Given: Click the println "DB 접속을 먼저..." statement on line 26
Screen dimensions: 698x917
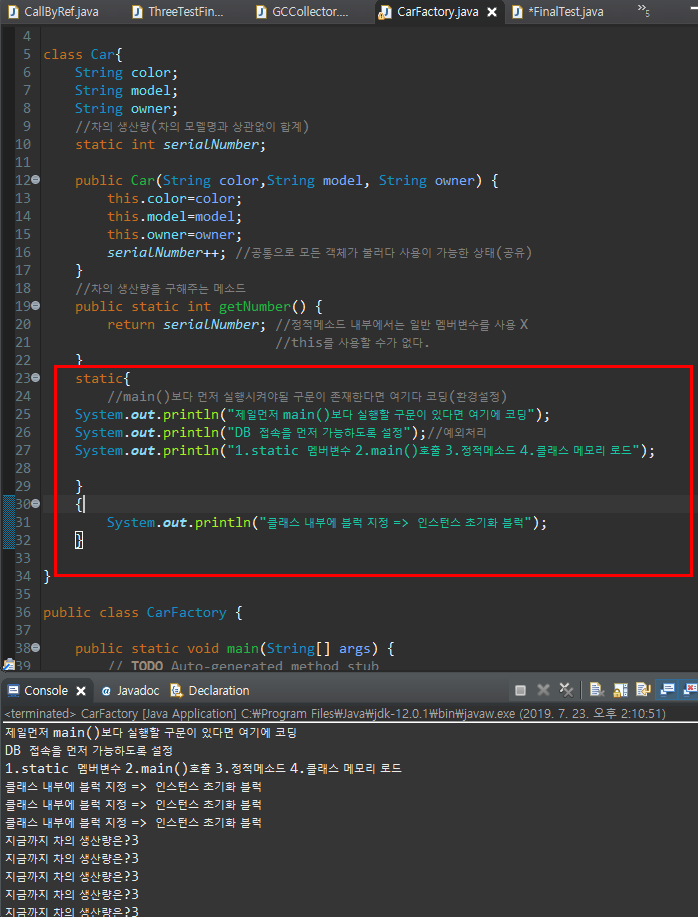Looking at the screenshot, I should pyautogui.click(x=250, y=433).
